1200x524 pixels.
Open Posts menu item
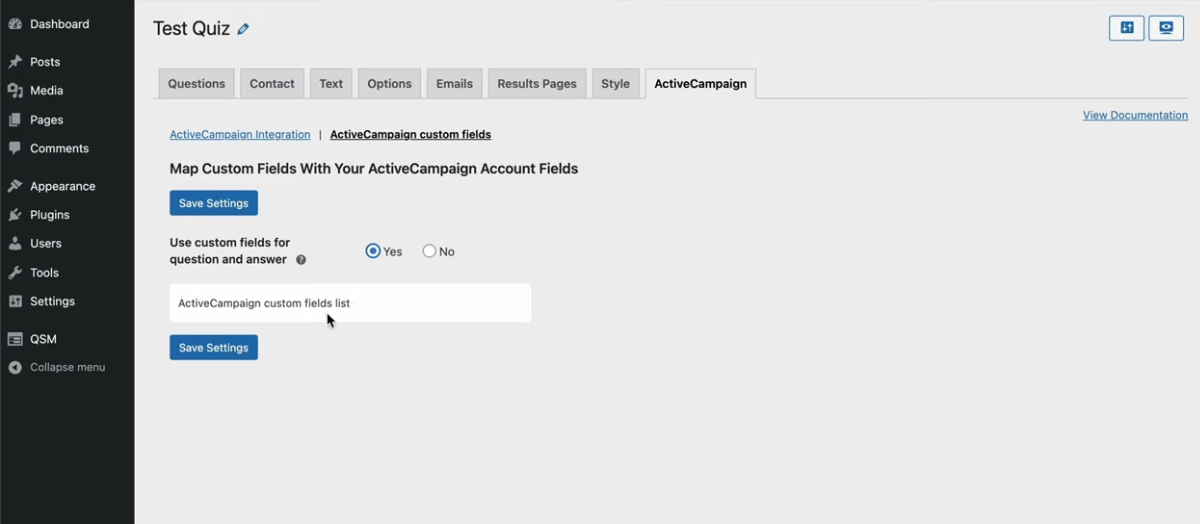(45, 62)
